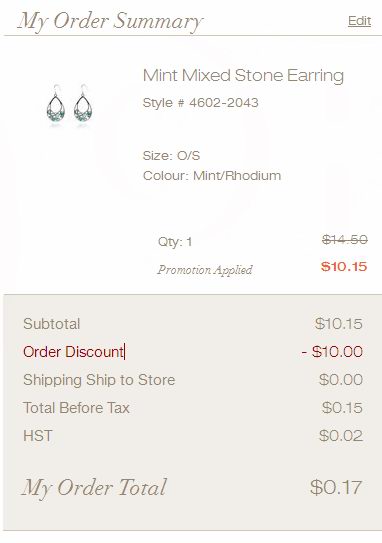Click the Subtotal label
The image size is (382, 543).
52,324
